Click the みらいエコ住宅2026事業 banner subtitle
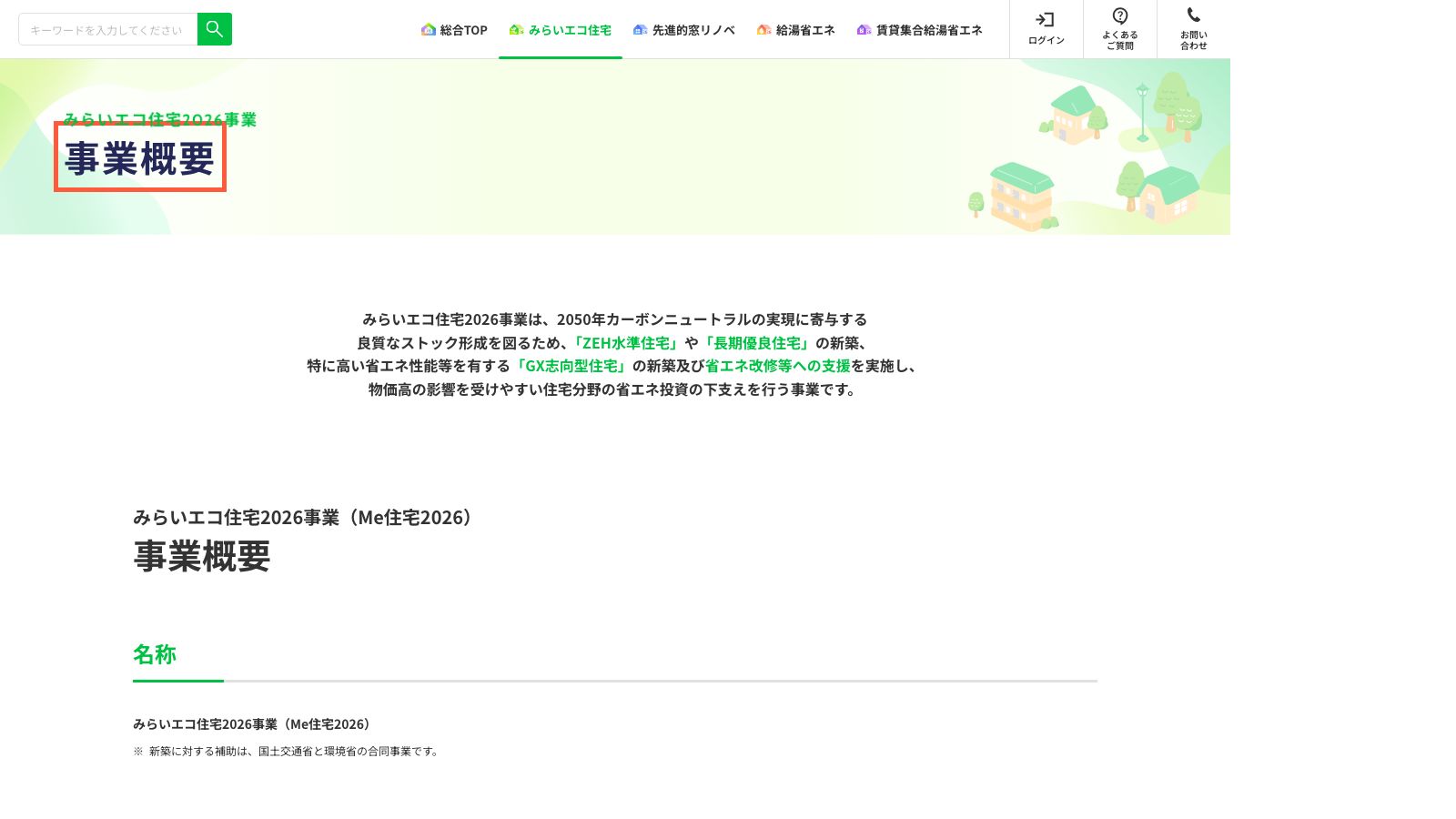This screenshot has height=819, width=1456. tap(160, 119)
